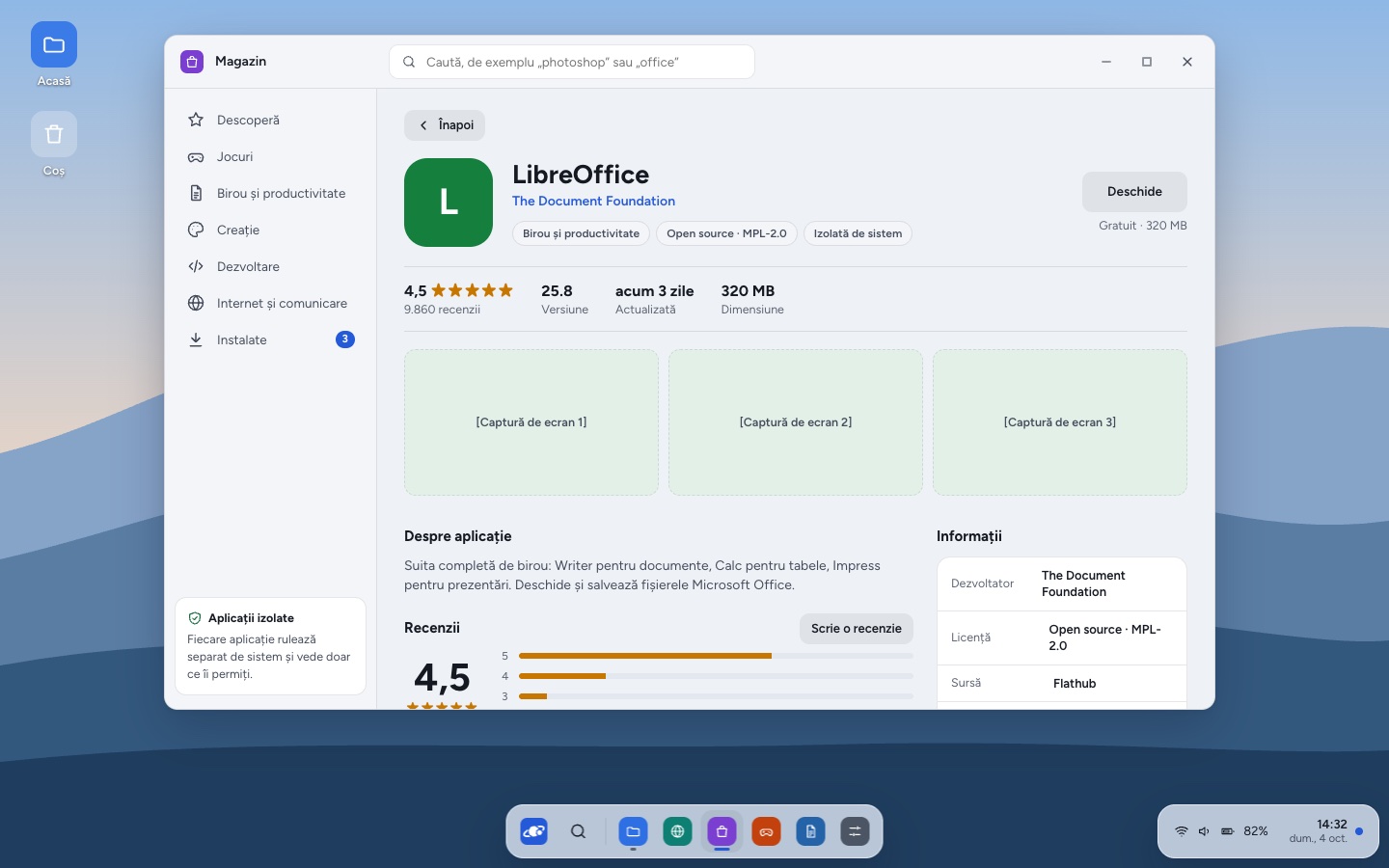Open the Dezvoltare category

coord(270,266)
